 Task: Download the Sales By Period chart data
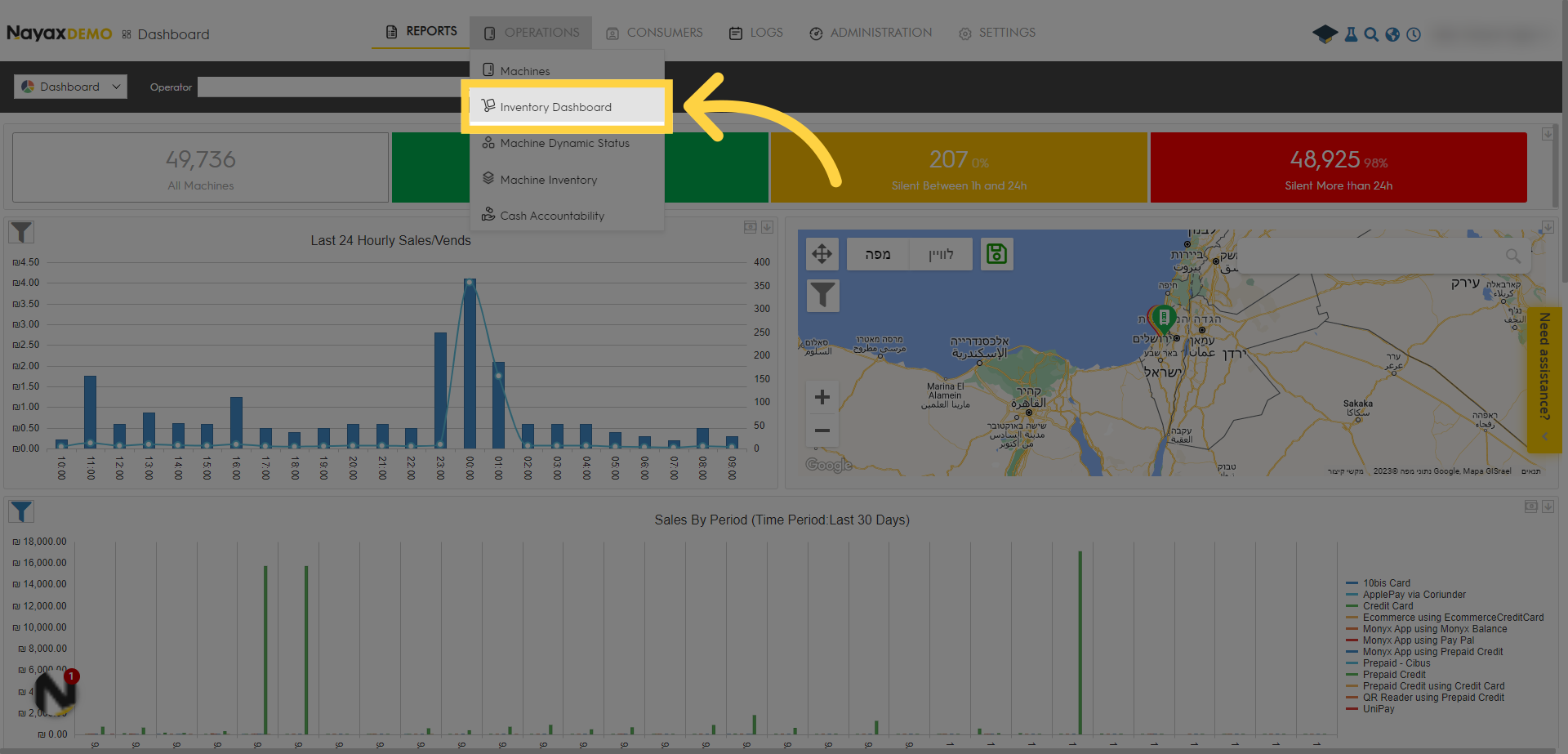click(1548, 506)
